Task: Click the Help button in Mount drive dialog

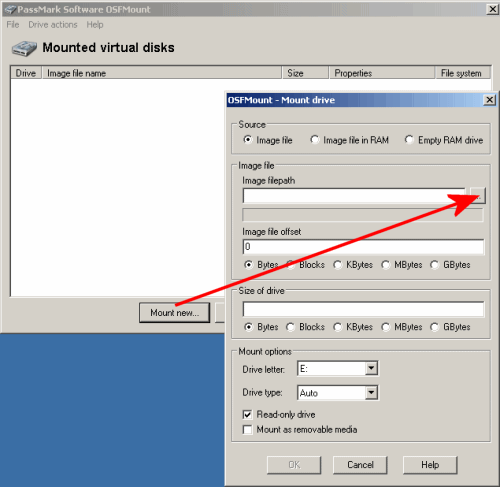Action: click(x=430, y=465)
